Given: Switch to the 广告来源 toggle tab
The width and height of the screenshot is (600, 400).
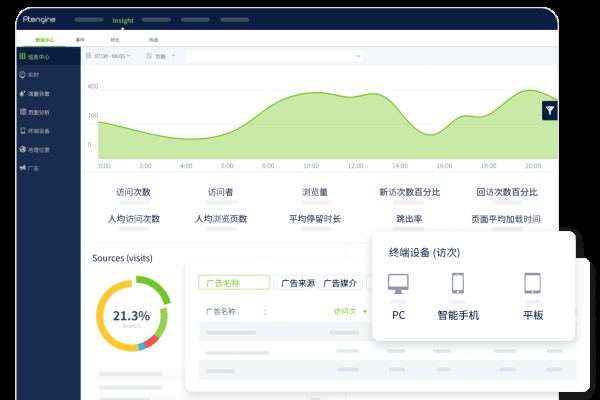Looking at the screenshot, I should [x=296, y=283].
